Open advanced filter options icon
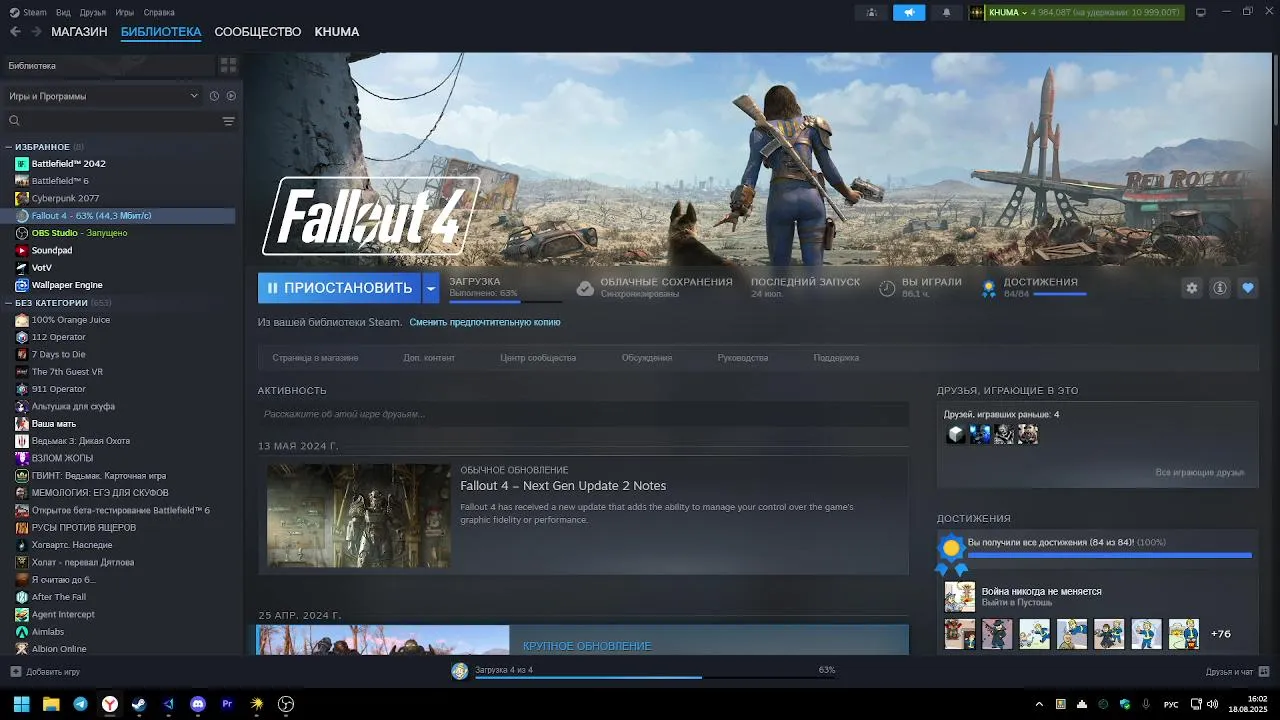The width and height of the screenshot is (1280, 720). pos(228,121)
